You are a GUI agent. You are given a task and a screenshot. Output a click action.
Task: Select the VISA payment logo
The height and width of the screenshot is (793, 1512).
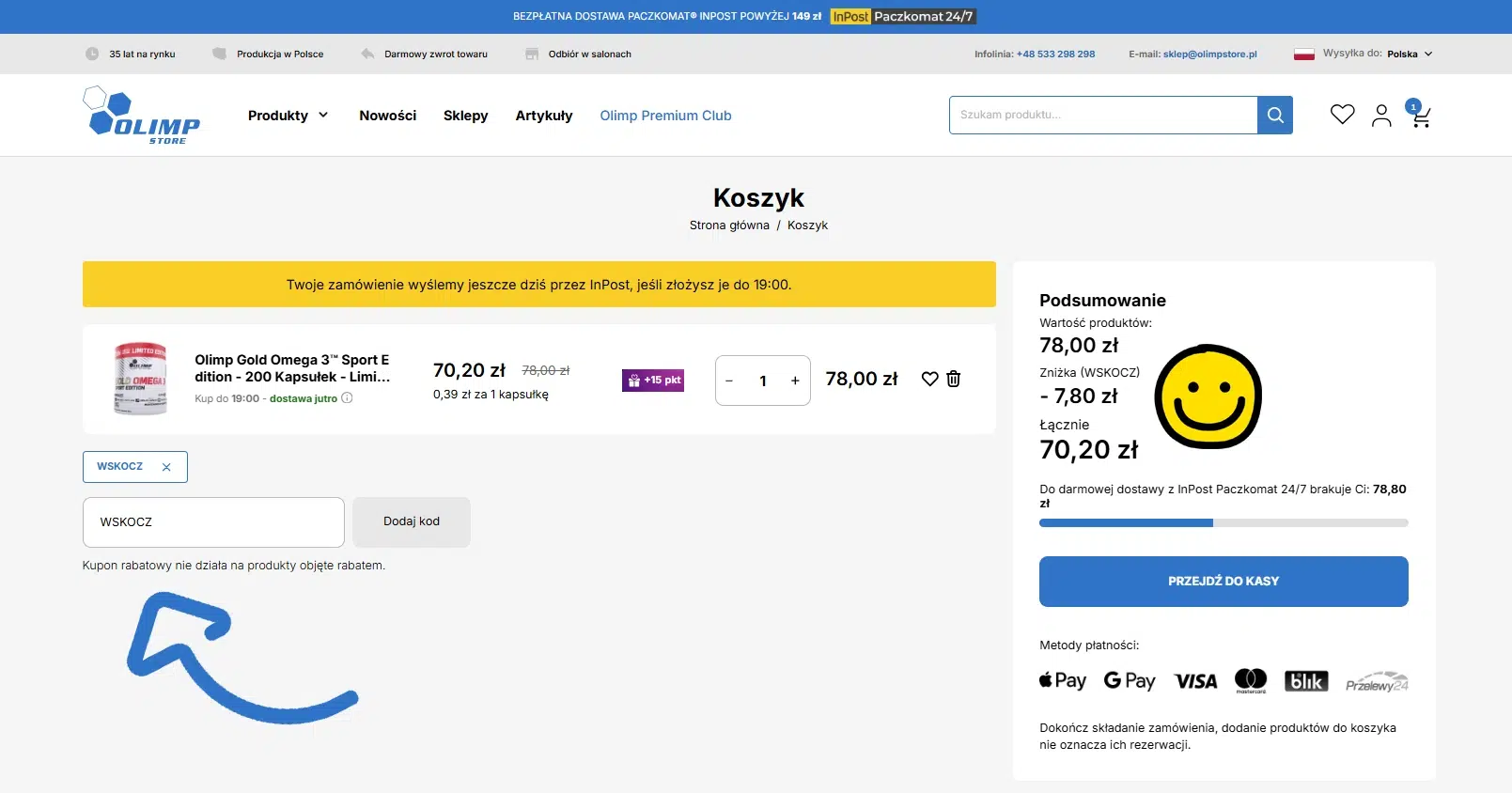[x=1195, y=681]
